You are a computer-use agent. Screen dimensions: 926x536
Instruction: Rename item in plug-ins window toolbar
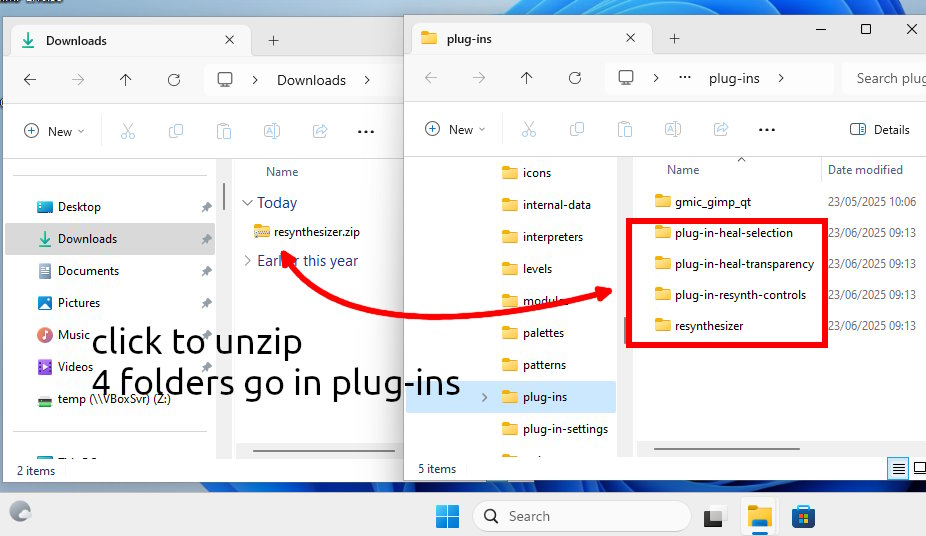(673, 129)
